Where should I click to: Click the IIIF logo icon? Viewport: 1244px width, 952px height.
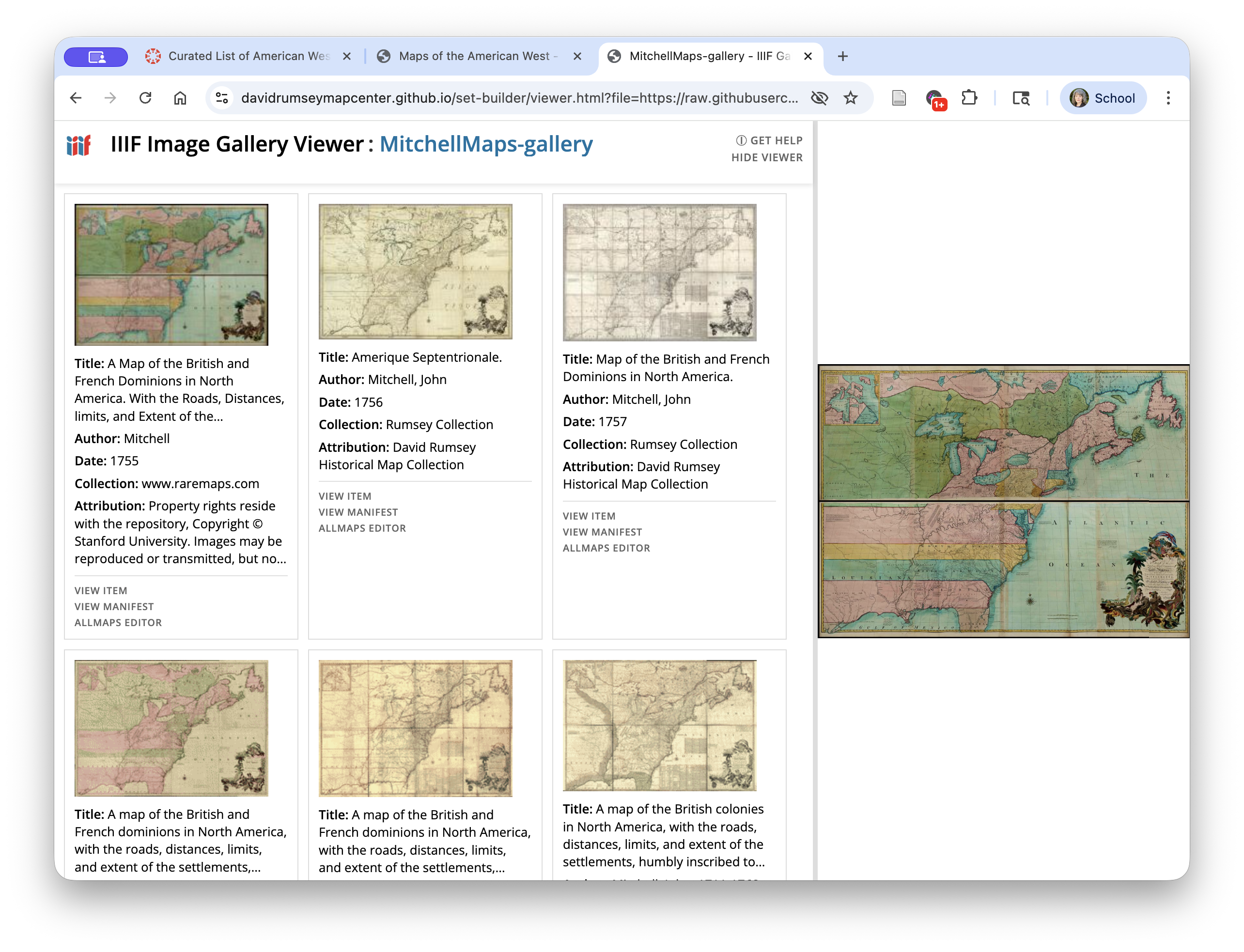(79, 146)
